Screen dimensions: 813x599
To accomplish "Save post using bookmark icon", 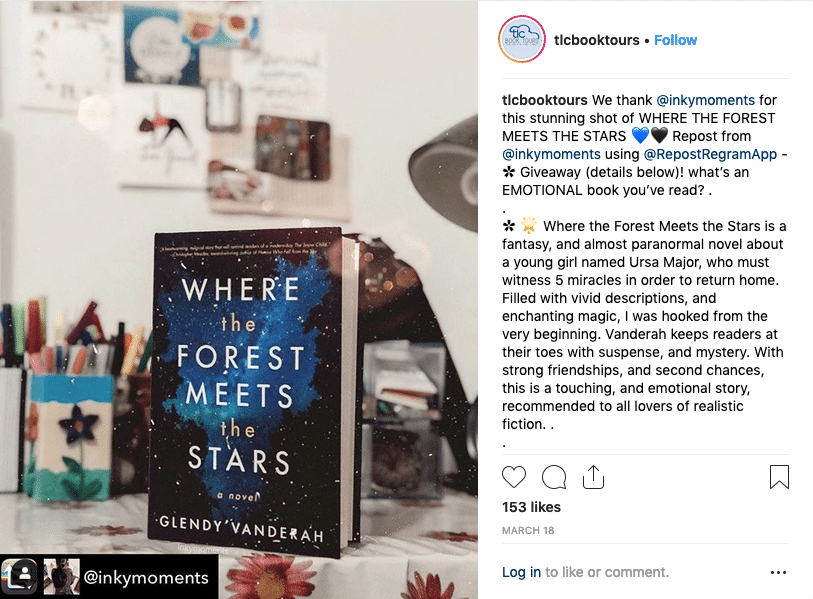I will point(779,477).
